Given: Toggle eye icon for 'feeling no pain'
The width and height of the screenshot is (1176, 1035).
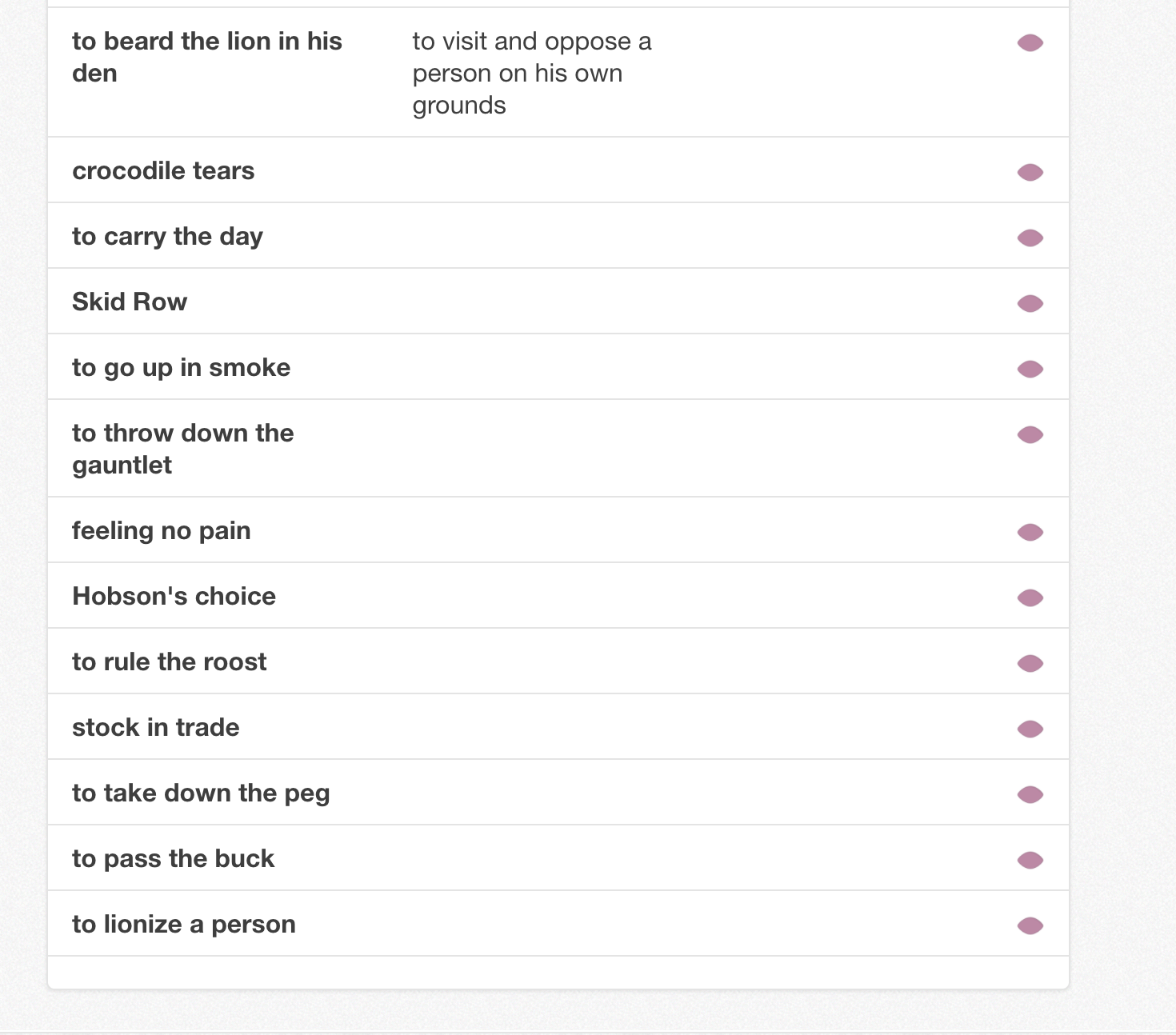Looking at the screenshot, I should [x=1030, y=532].
